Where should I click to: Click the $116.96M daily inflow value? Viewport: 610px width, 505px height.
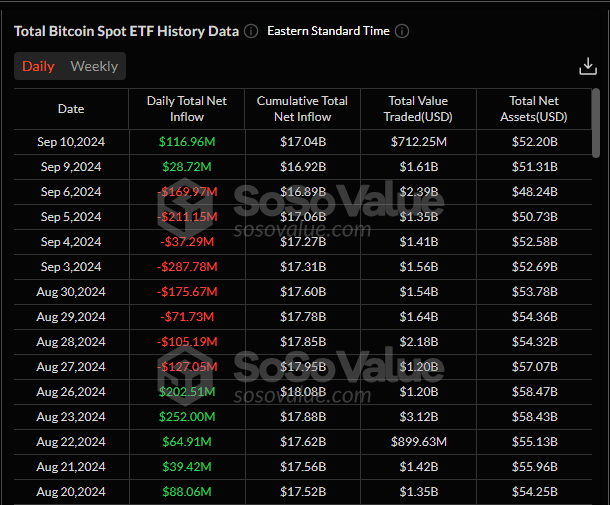click(187, 142)
